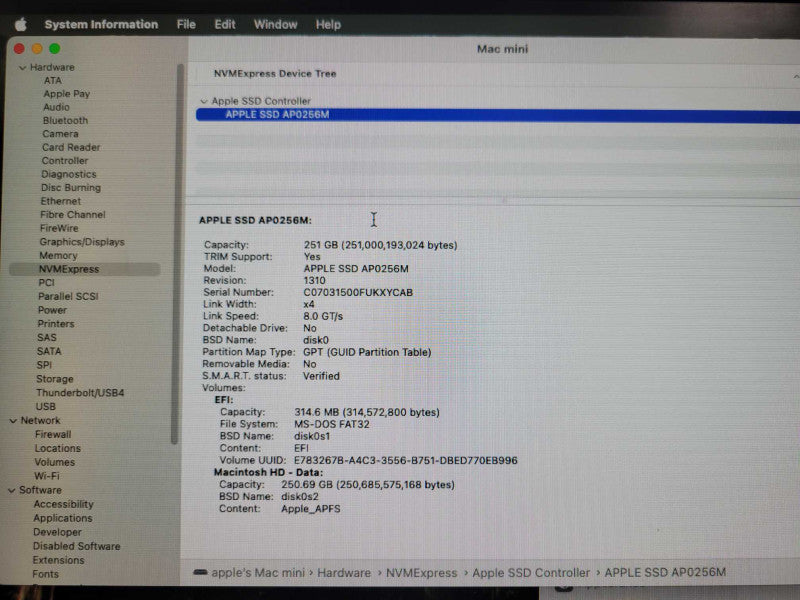Select Accessibility under Software

(63, 504)
